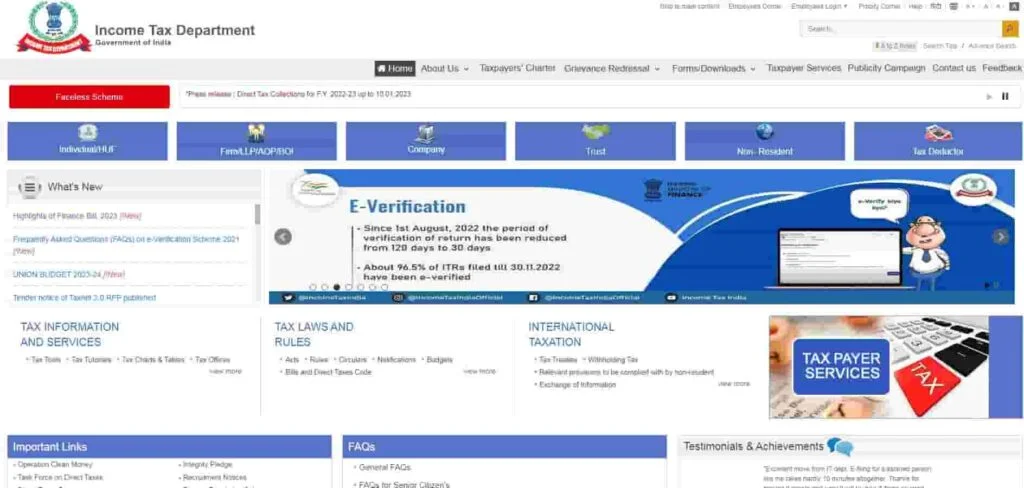Open the Trust taxpayer tile
Screen dimensions: 1024x488
click(x=595, y=141)
